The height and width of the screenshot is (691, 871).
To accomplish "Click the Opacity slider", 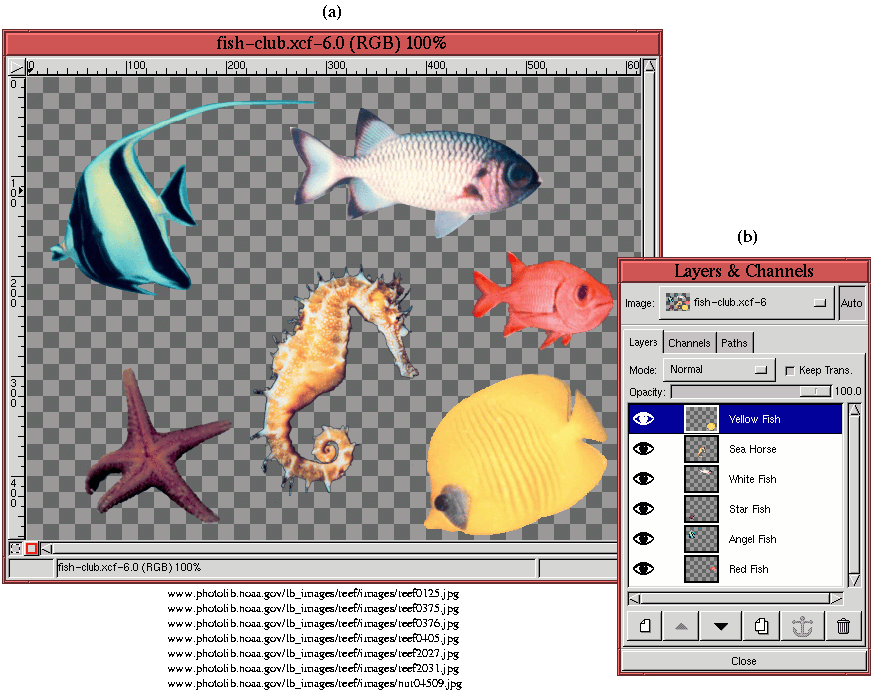I will pos(750,392).
